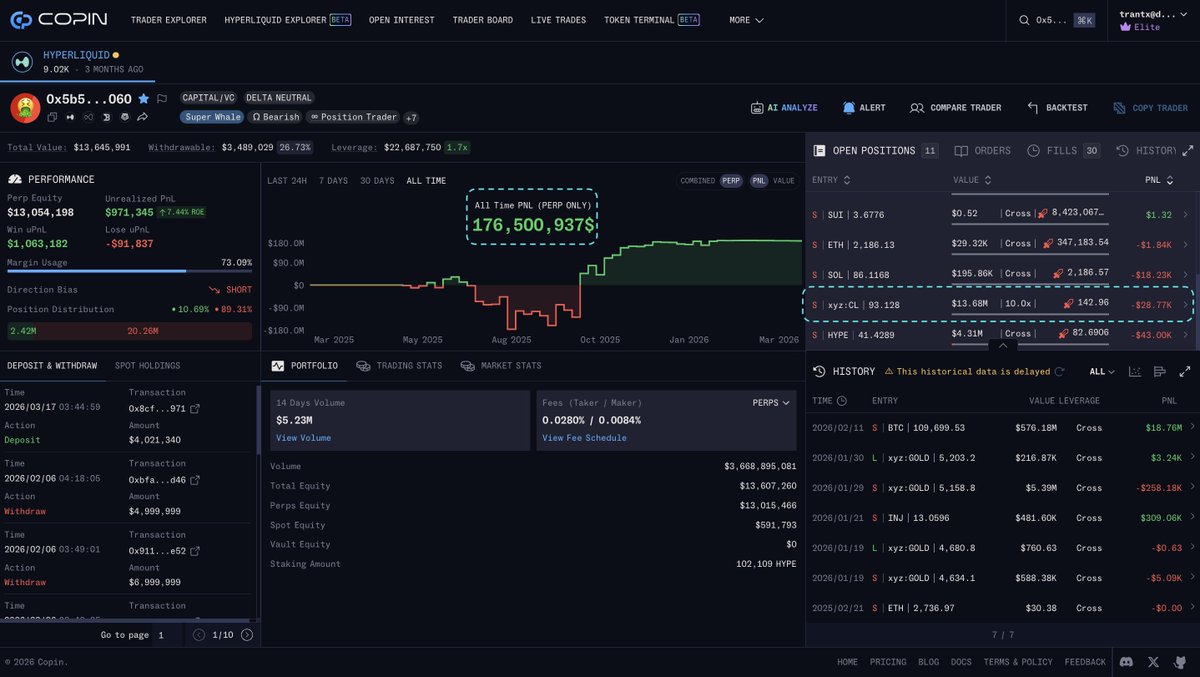This screenshot has height=677, width=1200.
Task: Open the Trader Explorer nav item
Action: point(168,20)
